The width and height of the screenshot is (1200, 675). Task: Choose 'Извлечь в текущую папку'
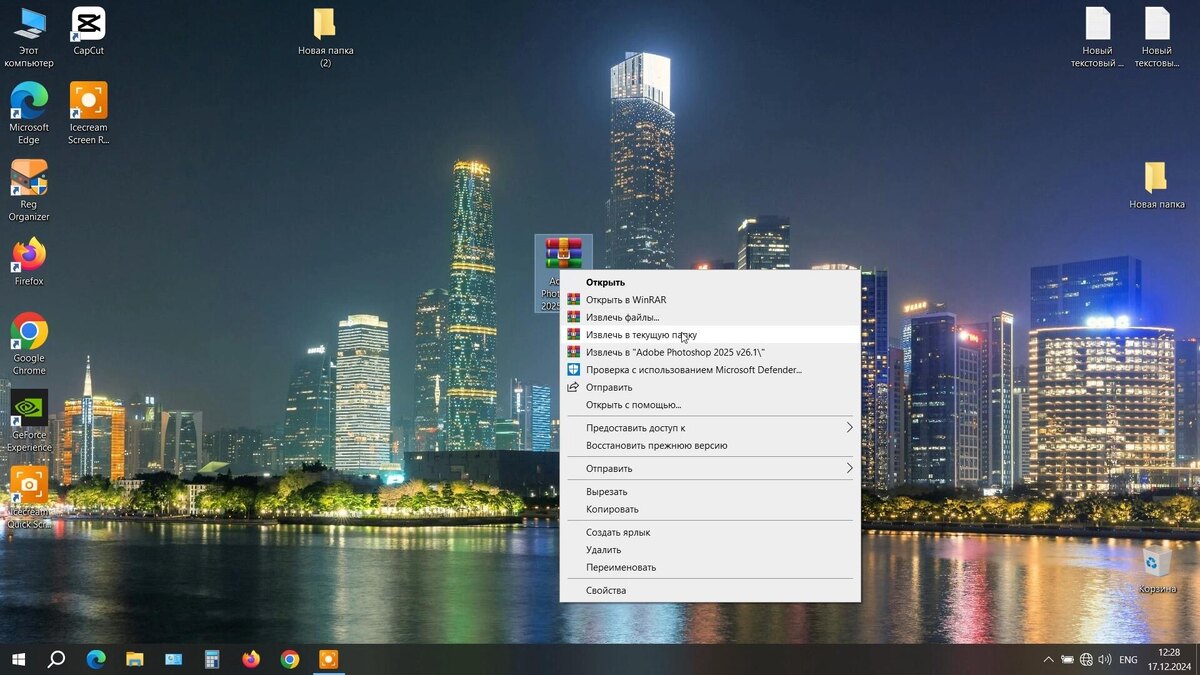(710, 335)
